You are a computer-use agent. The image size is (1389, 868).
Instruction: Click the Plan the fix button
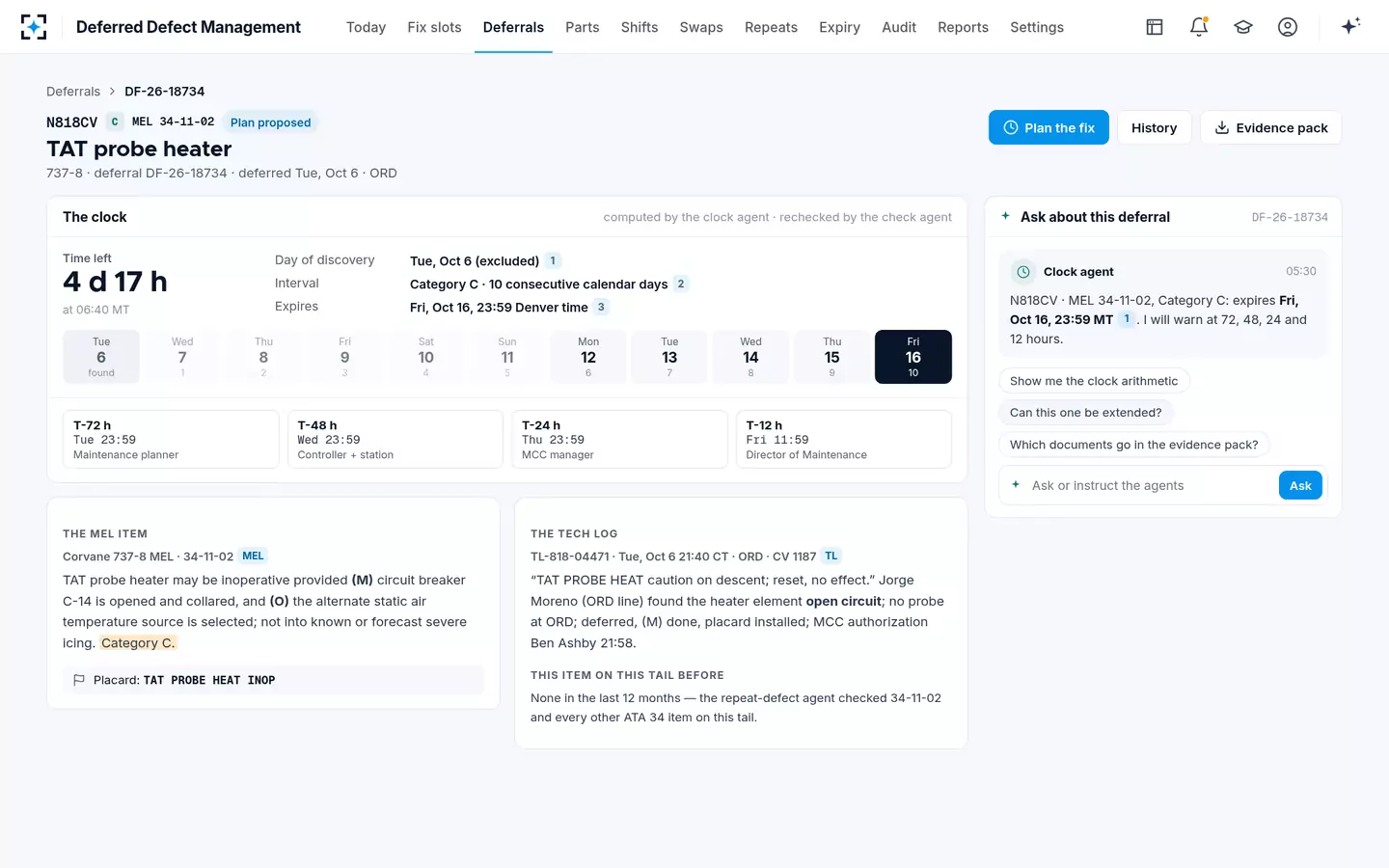click(1049, 127)
